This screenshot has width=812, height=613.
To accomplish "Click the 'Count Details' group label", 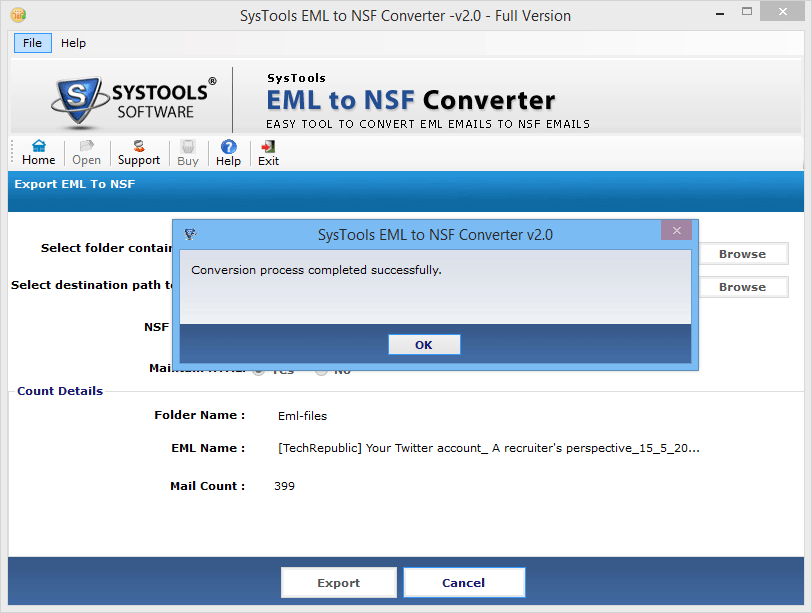I will tap(60, 391).
